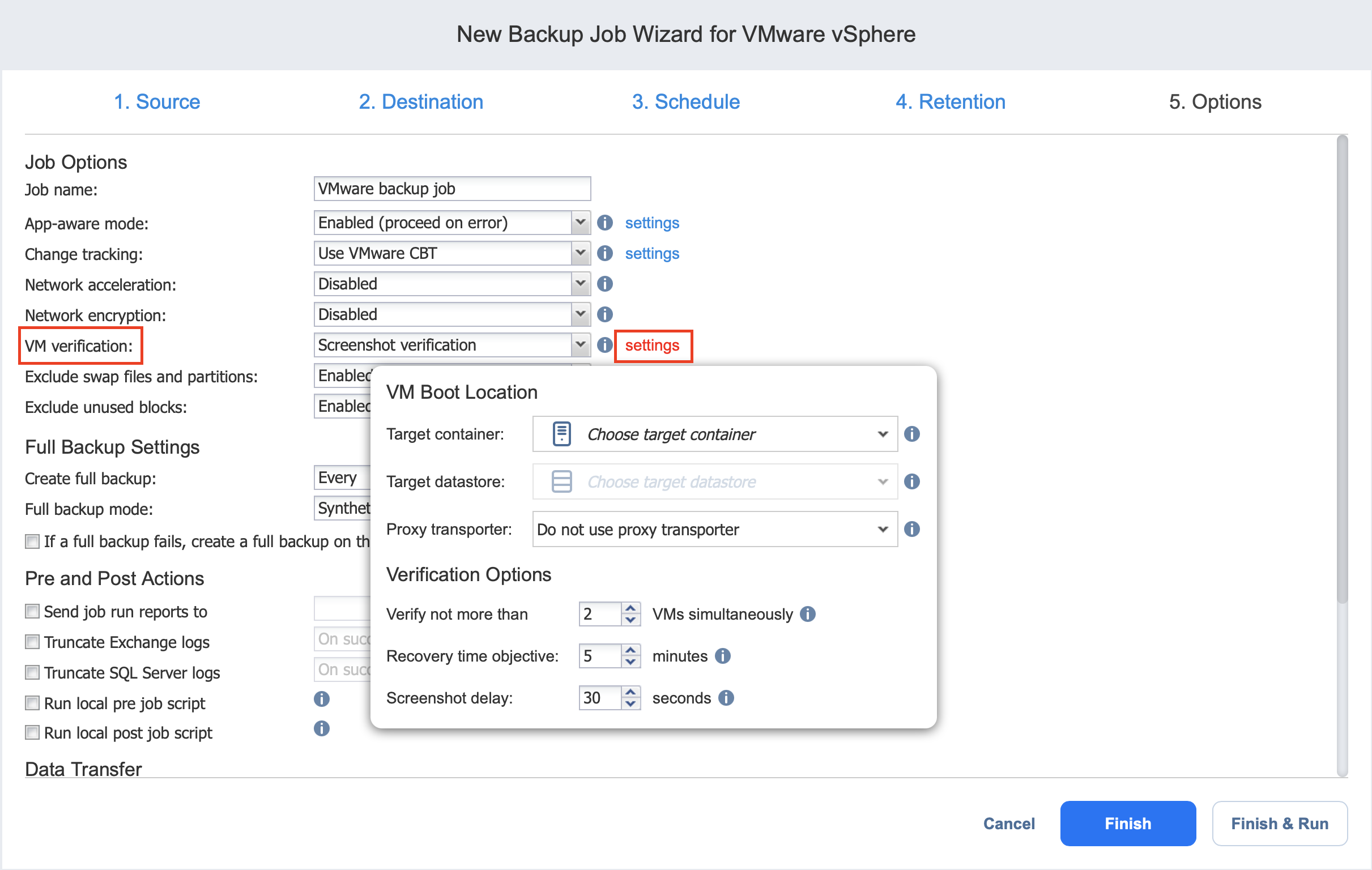Click the Verify not more than value field
Viewport: 1372px width, 870px height.
pyautogui.click(x=600, y=614)
